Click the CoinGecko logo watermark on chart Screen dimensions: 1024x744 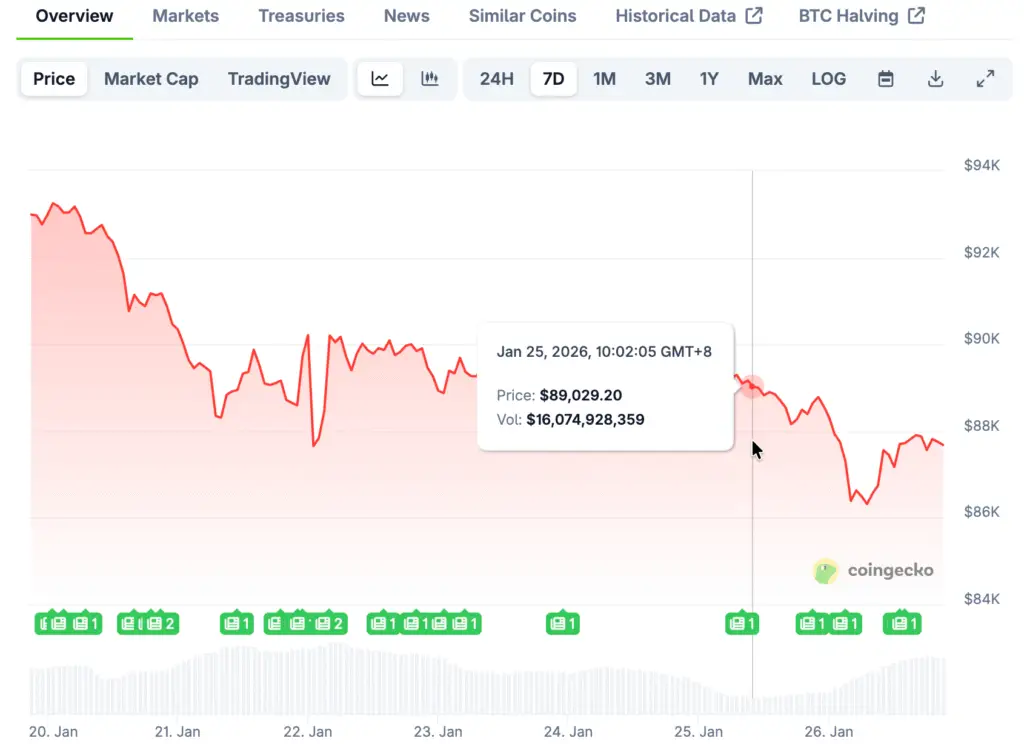(x=874, y=571)
